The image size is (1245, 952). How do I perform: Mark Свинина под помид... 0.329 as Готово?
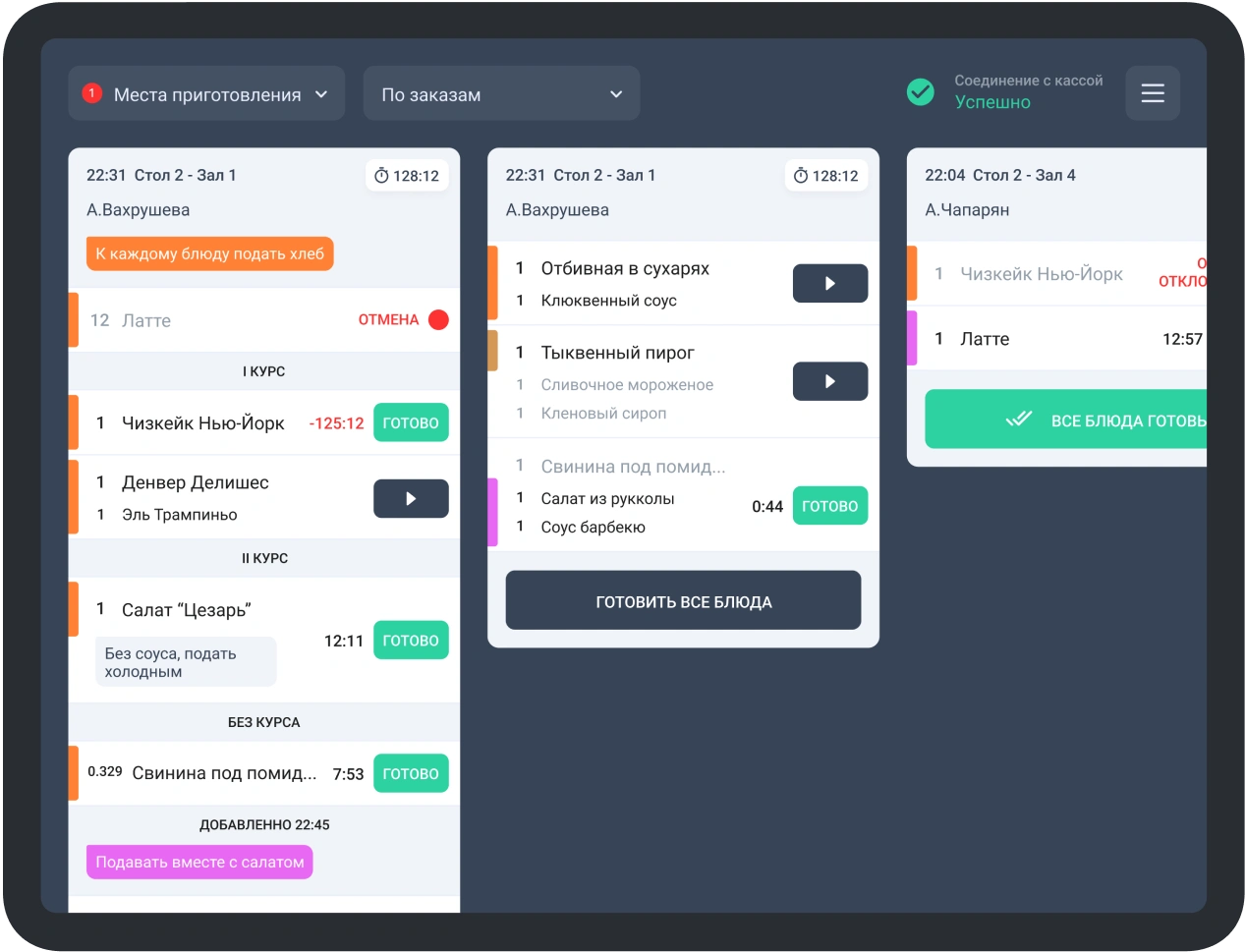411,773
